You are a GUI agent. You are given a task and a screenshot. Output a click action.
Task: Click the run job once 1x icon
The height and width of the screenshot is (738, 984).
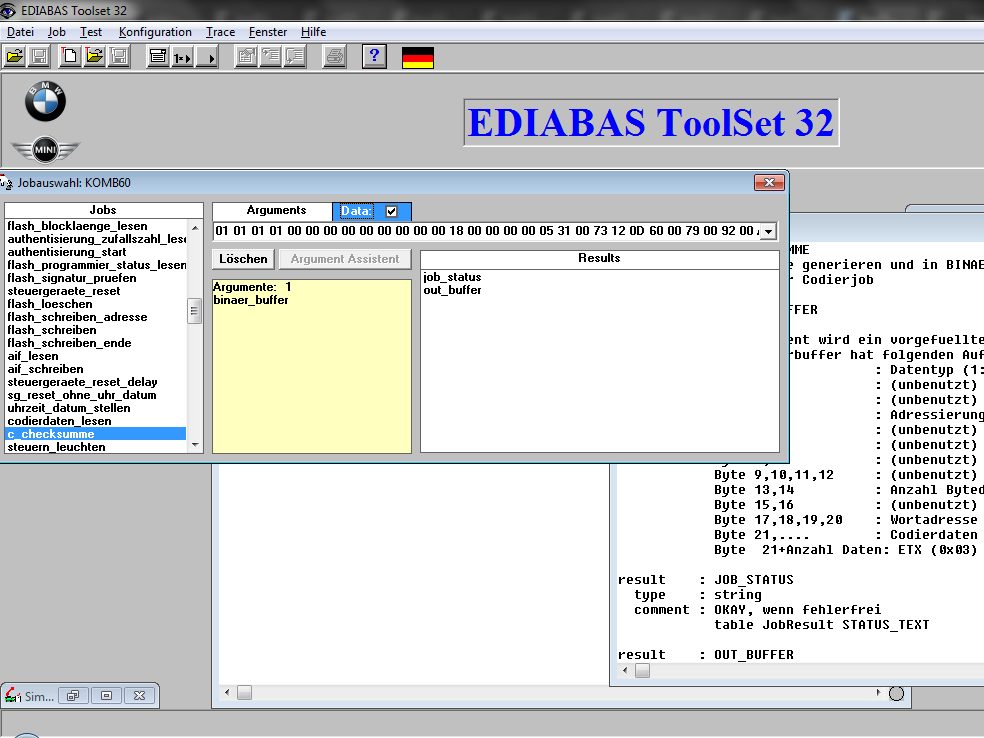(182, 56)
